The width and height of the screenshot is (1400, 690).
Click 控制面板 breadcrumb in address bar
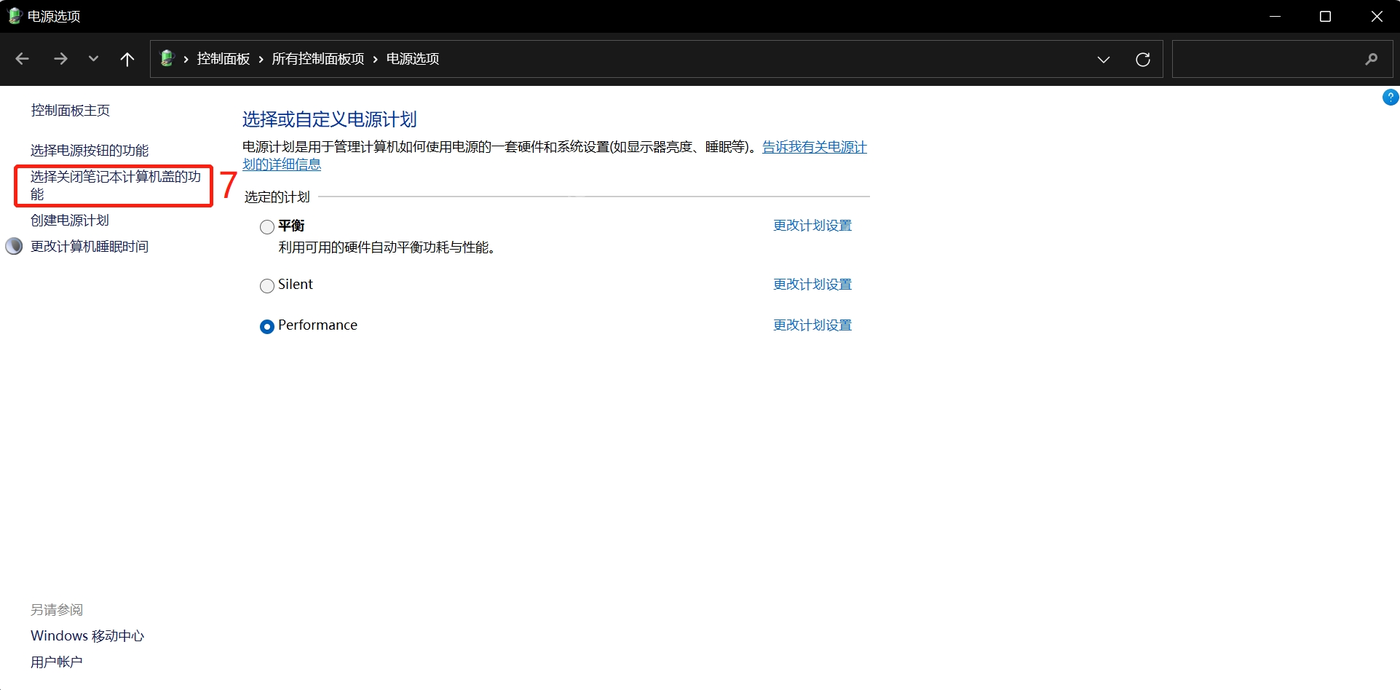223,59
